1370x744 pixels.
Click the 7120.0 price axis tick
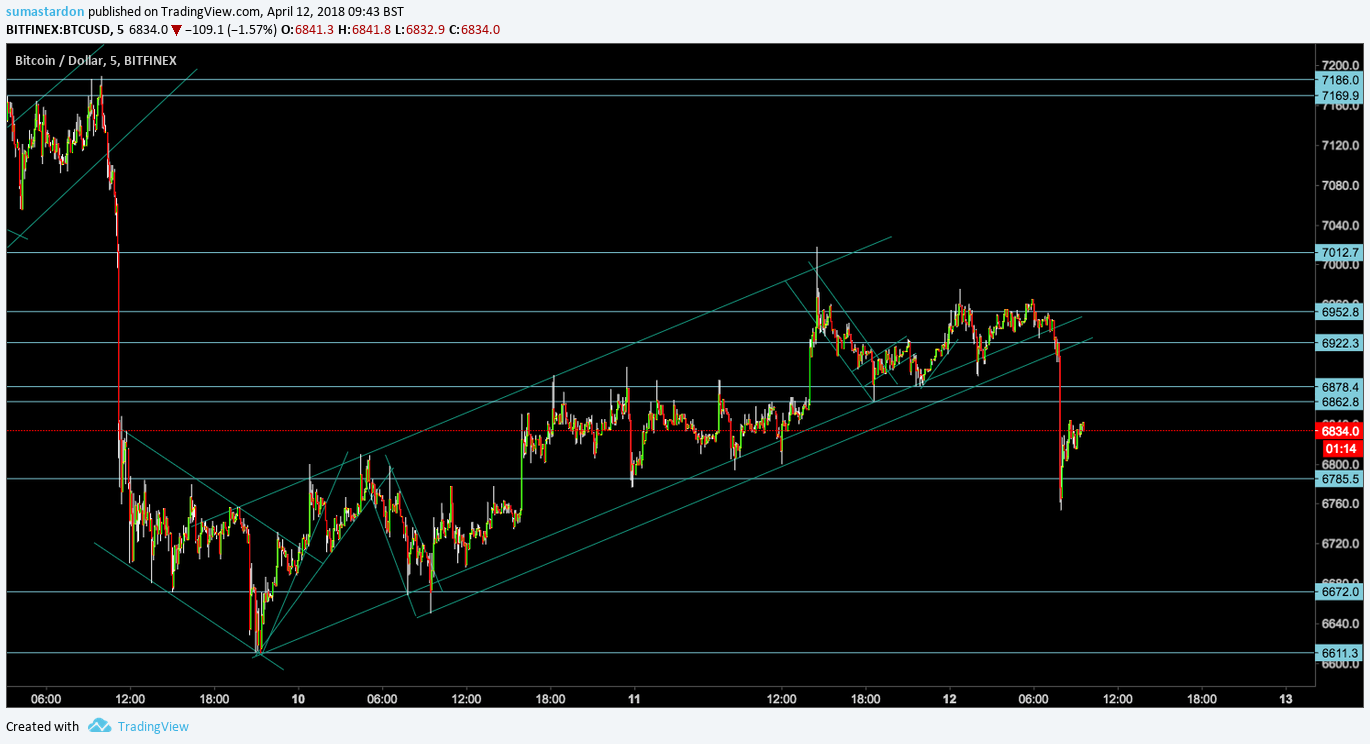coord(1340,145)
